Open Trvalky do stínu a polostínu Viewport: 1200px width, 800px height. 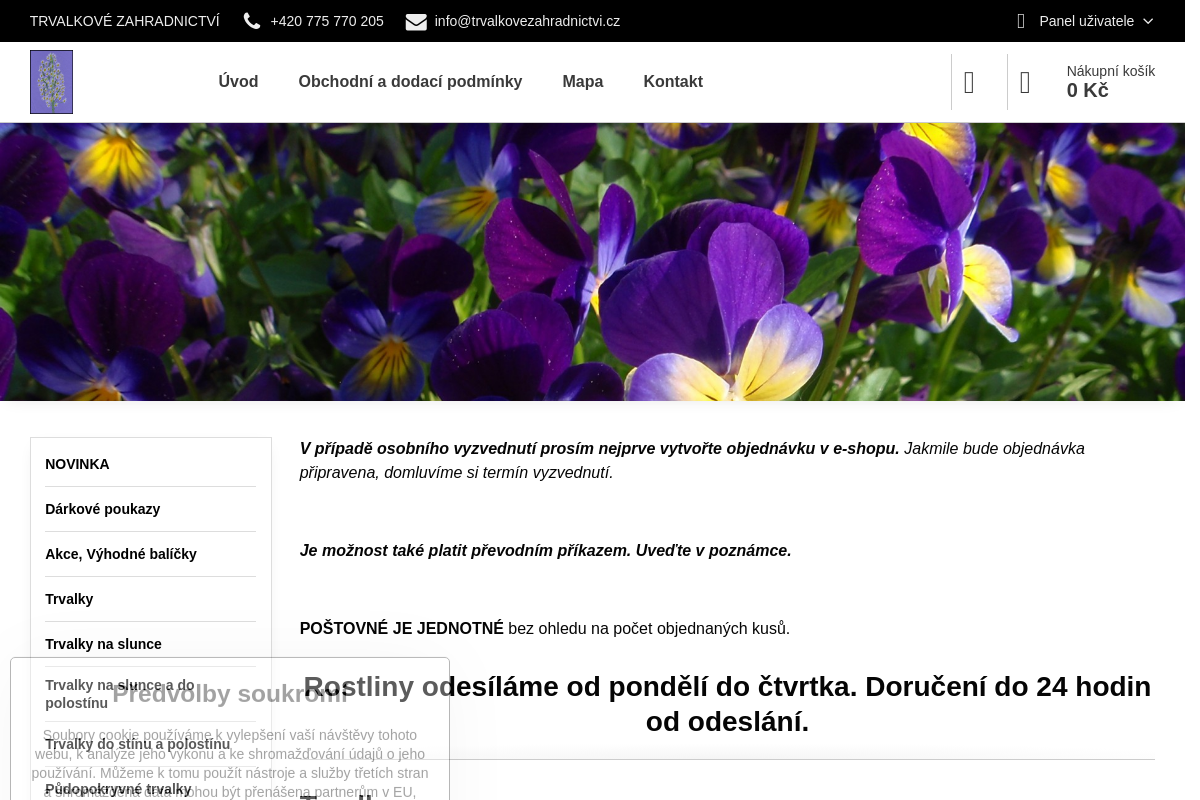[x=150, y=744]
